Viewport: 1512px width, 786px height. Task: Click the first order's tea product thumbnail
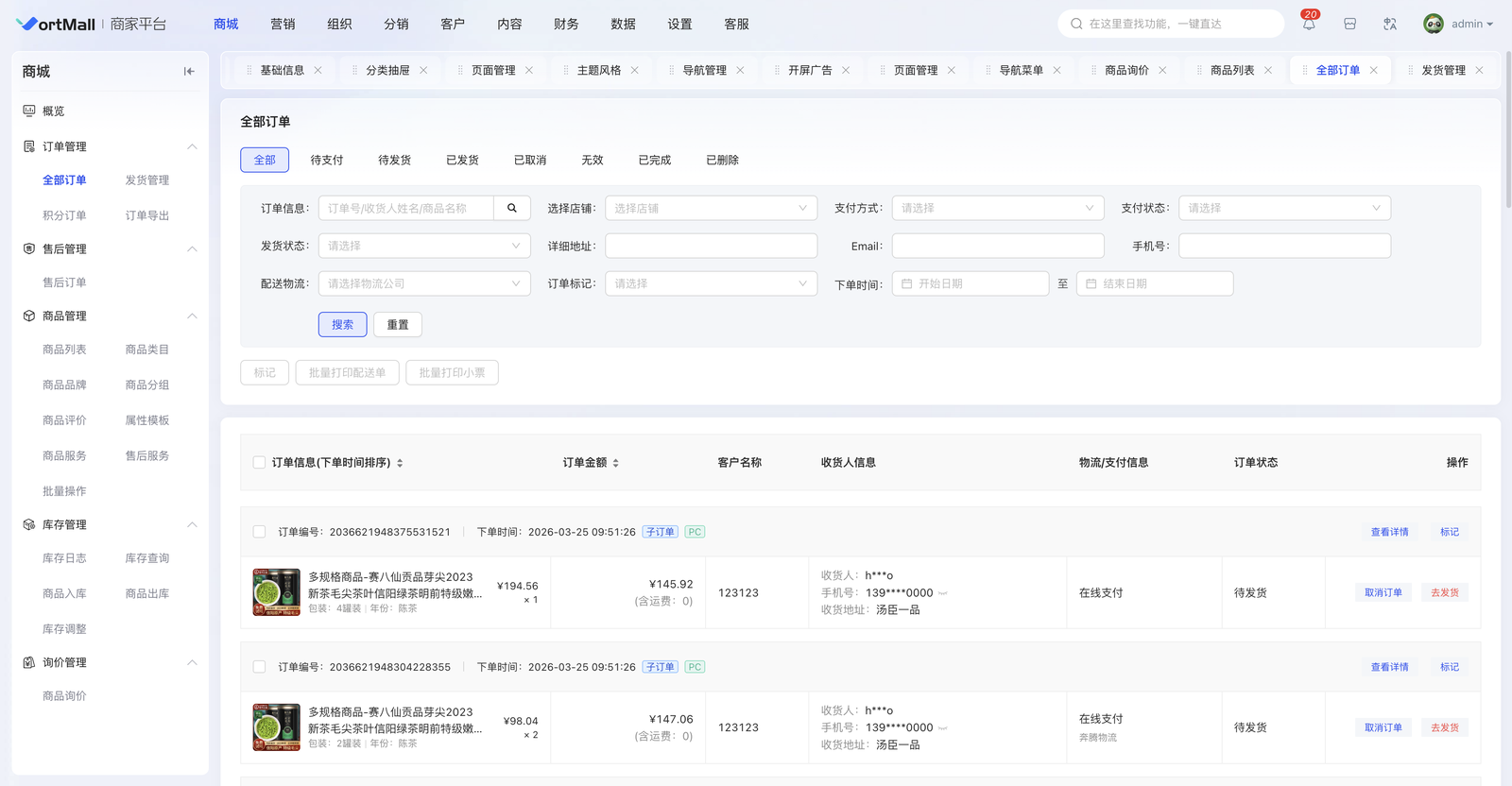(276, 592)
